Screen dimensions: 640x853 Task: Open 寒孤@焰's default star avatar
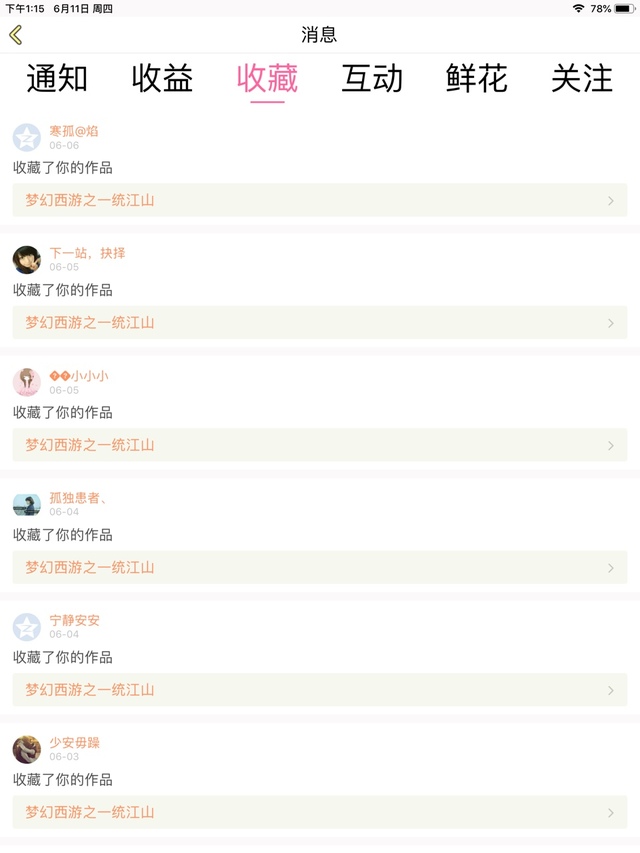point(27,137)
